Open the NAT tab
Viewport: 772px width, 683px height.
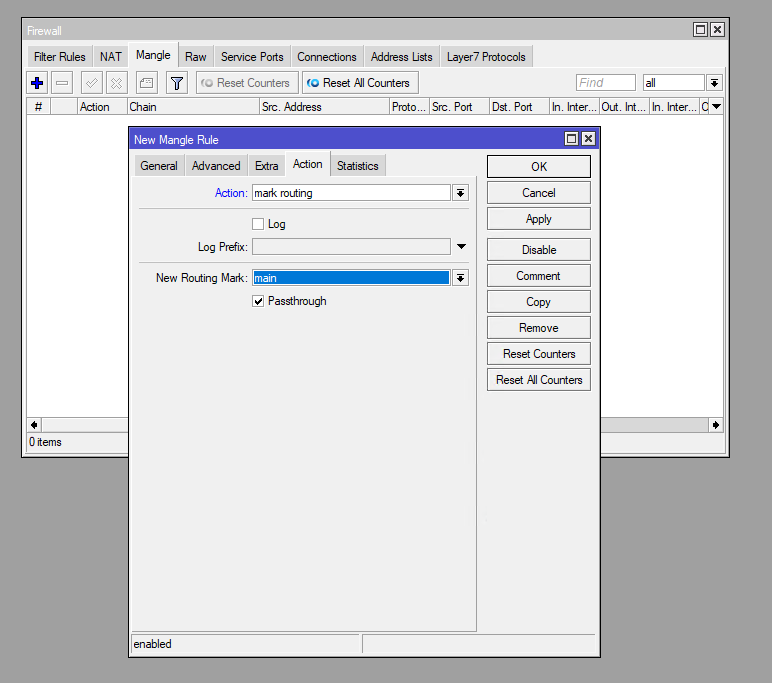110,57
